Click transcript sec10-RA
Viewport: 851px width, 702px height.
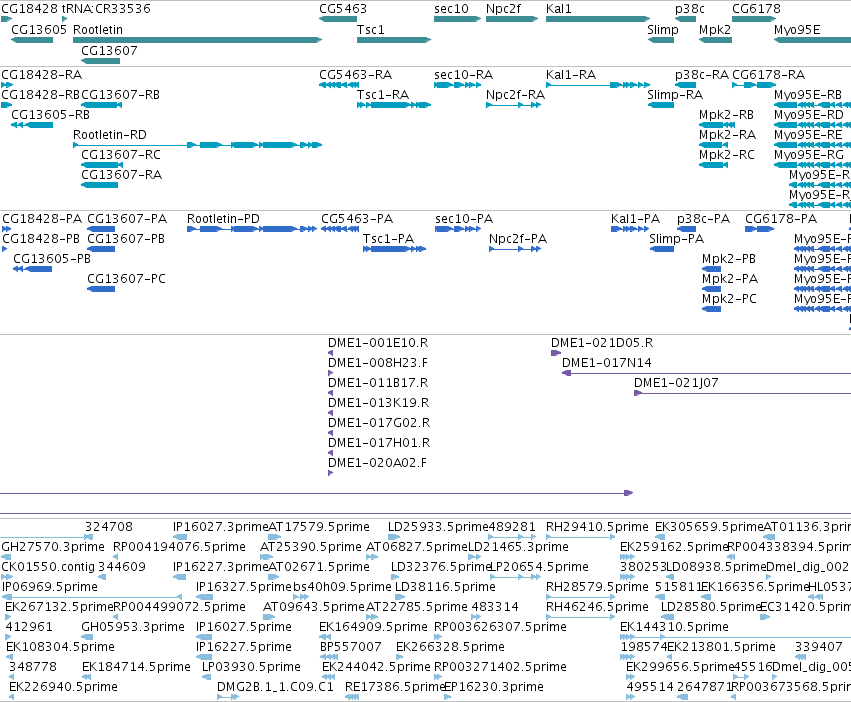[458, 85]
